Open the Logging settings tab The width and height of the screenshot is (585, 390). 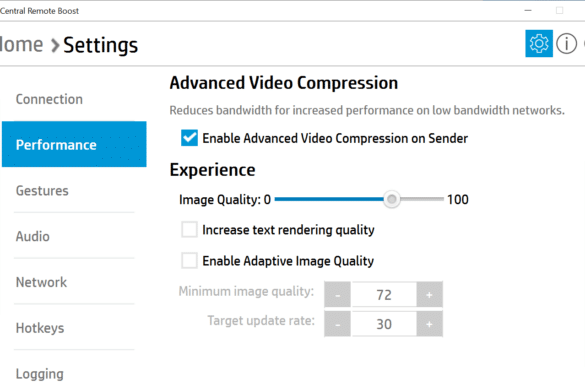pos(40,374)
